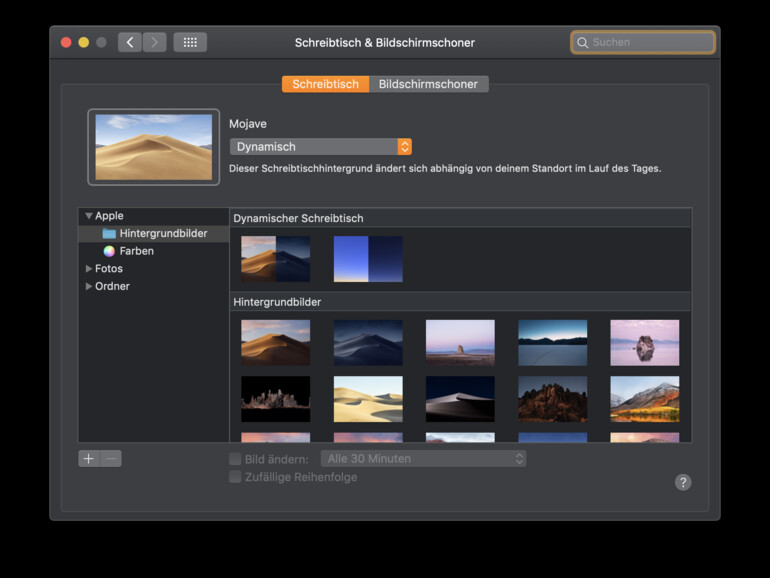Click the Mojave wallpaper name label

pyautogui.click(x=248, y=124)
